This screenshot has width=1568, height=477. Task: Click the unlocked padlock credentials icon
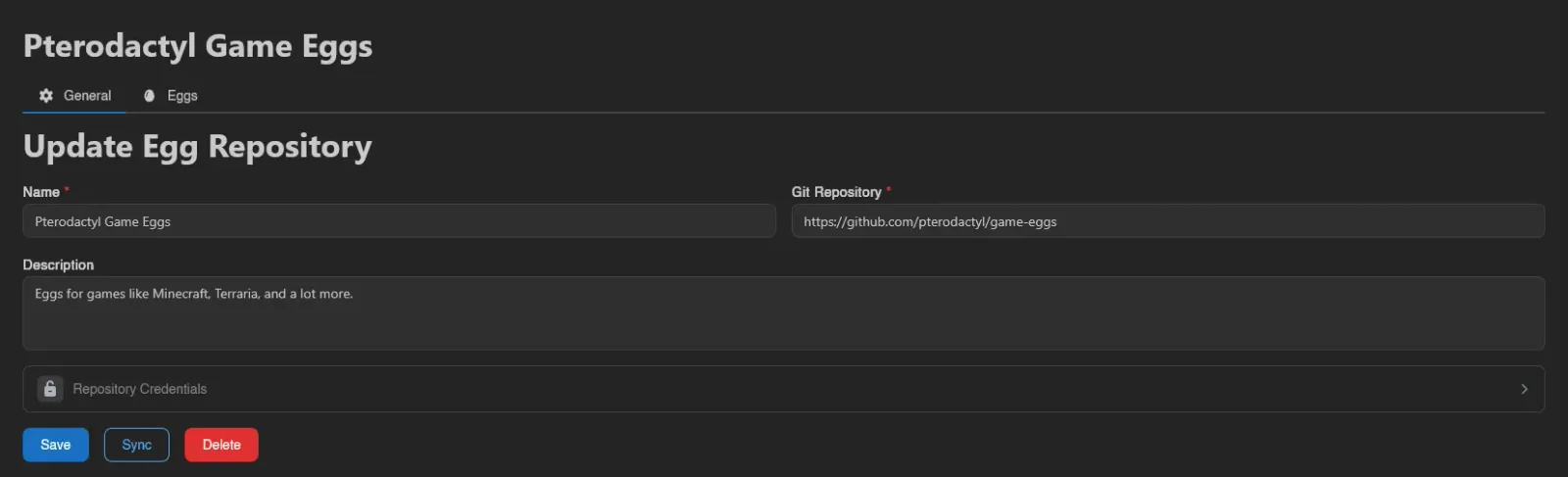pyautogui.click(x=50, y=389)
